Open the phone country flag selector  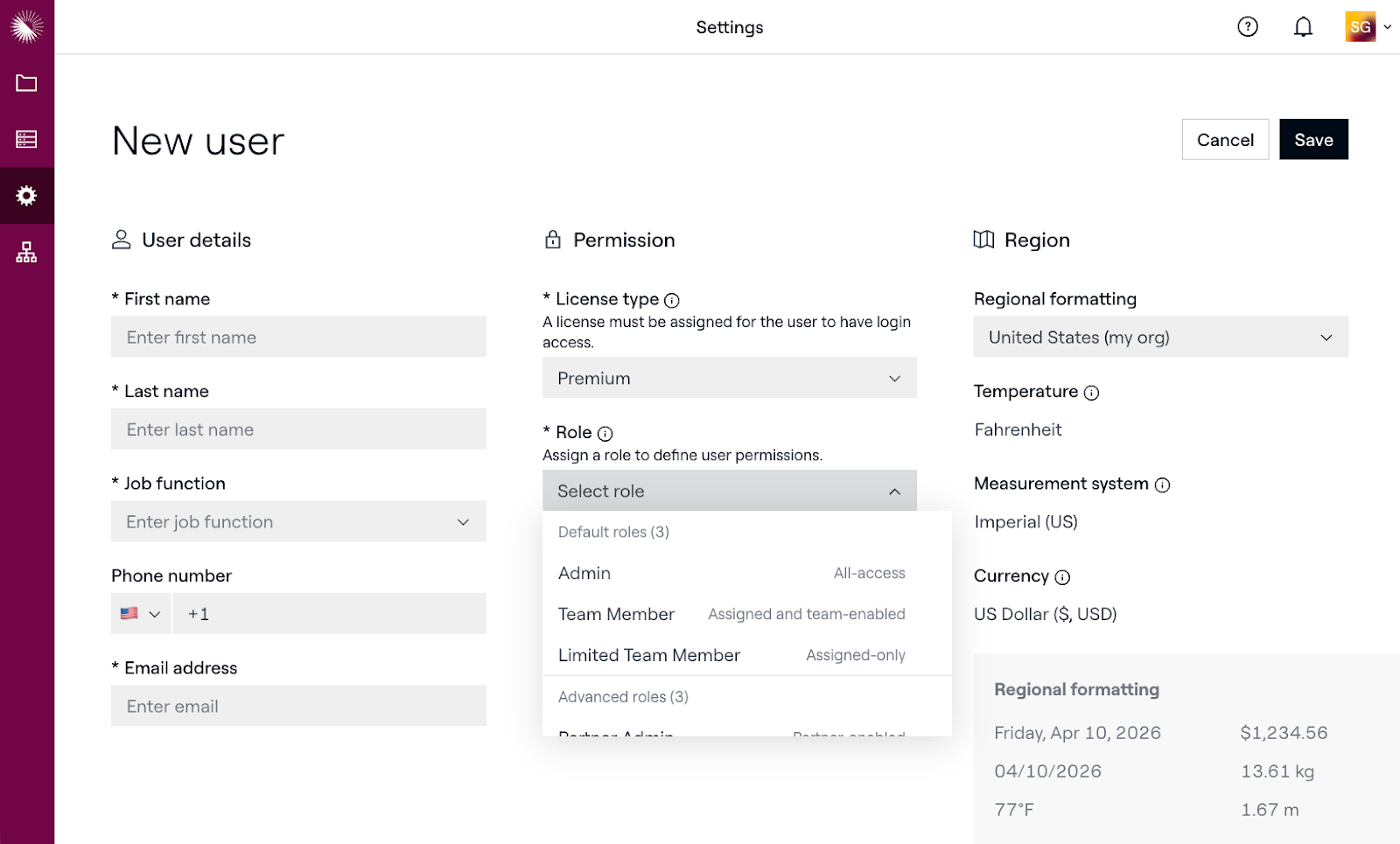(141, 614)
